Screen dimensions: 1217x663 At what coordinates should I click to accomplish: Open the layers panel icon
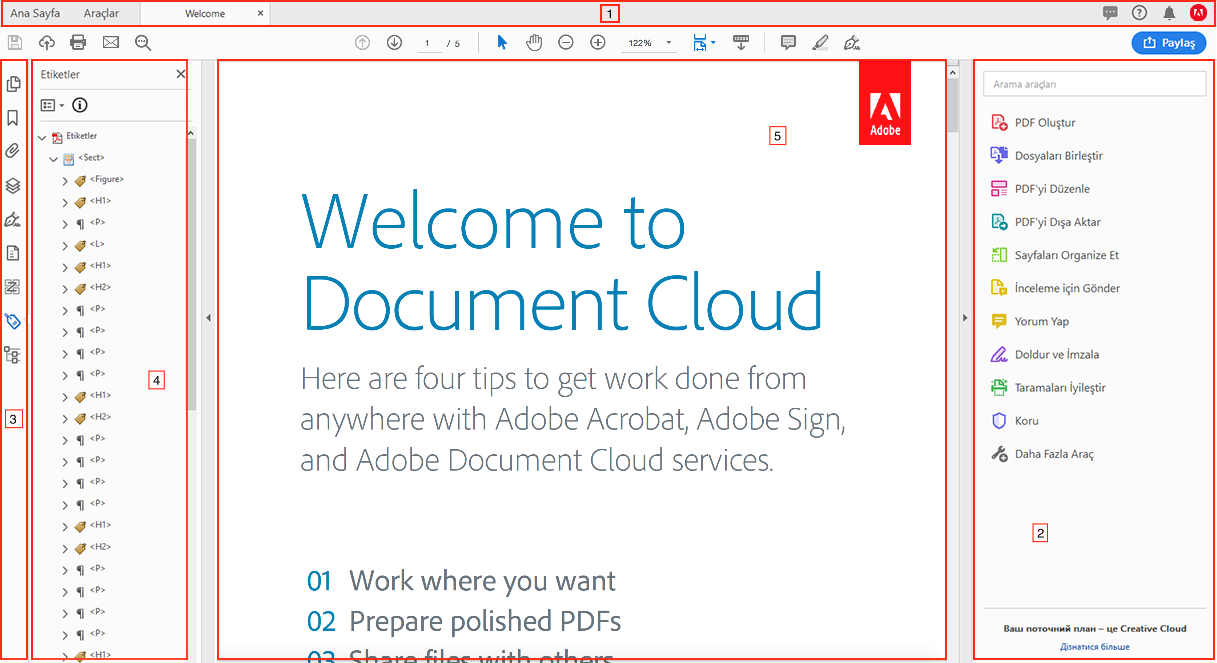point(13,185)
